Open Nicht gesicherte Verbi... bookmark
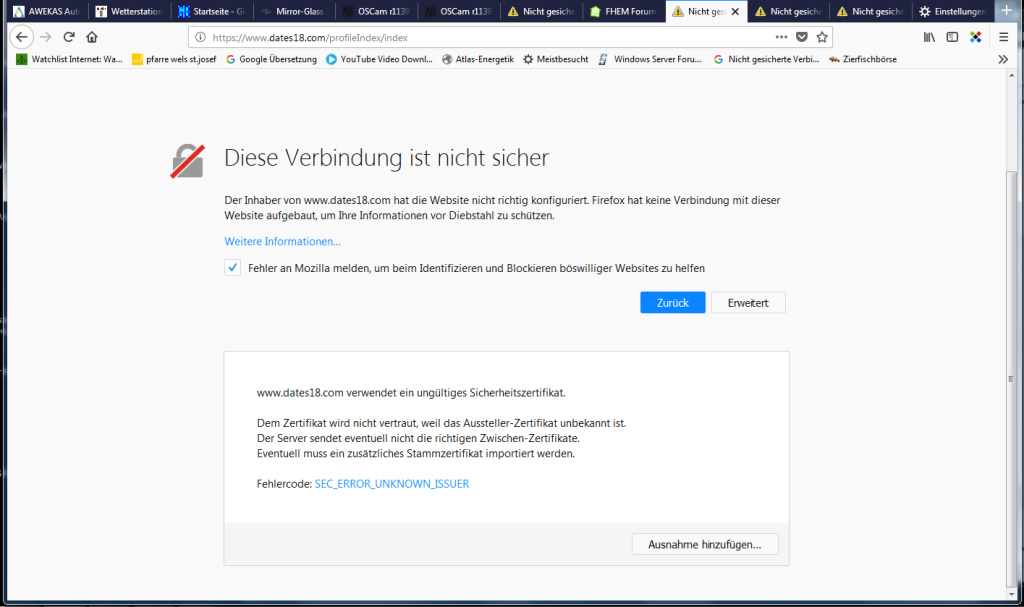1024x607 pixels. click(x=766, y=59)
